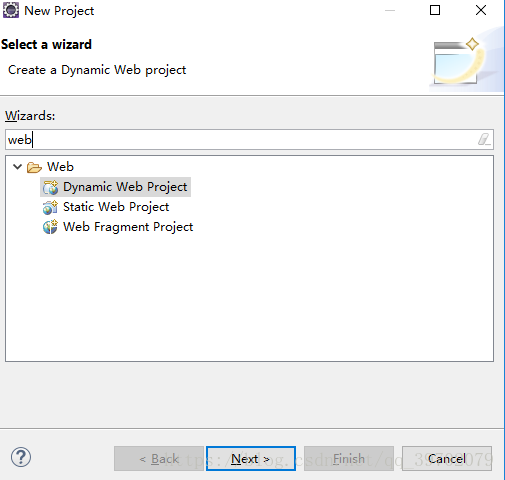Click the Web Fragment Project icon
Screen dimensions: 505x480
tap(50, 227)
